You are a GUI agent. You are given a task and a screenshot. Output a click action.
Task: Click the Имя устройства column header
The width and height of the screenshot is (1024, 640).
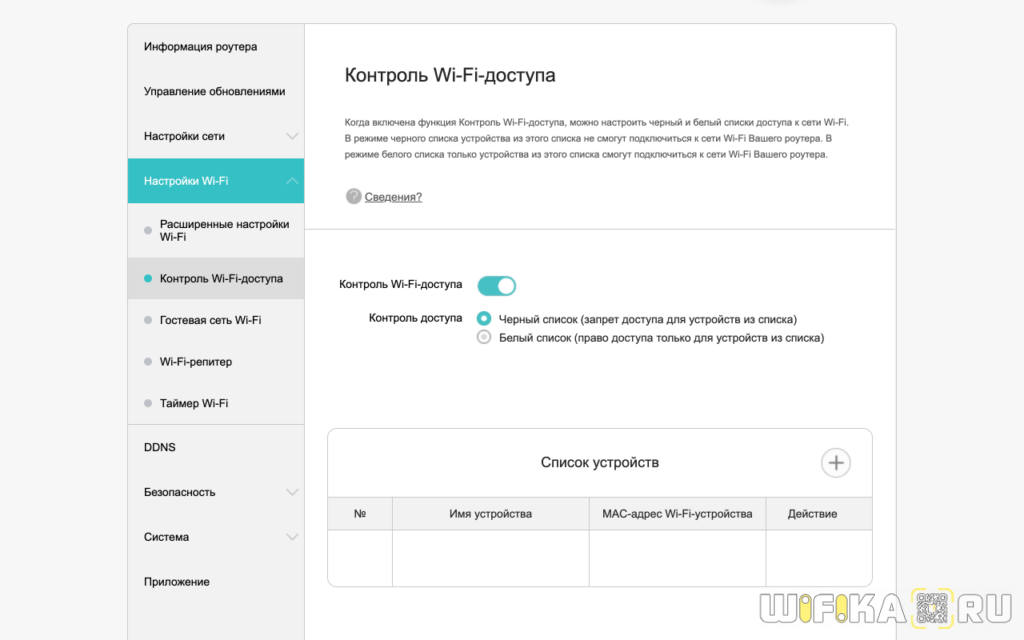pyautogui.click(x=490, y=514)
